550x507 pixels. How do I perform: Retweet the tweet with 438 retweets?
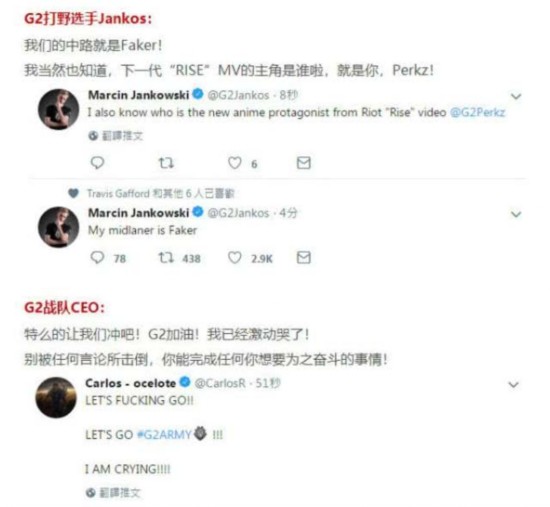point(166,258)
